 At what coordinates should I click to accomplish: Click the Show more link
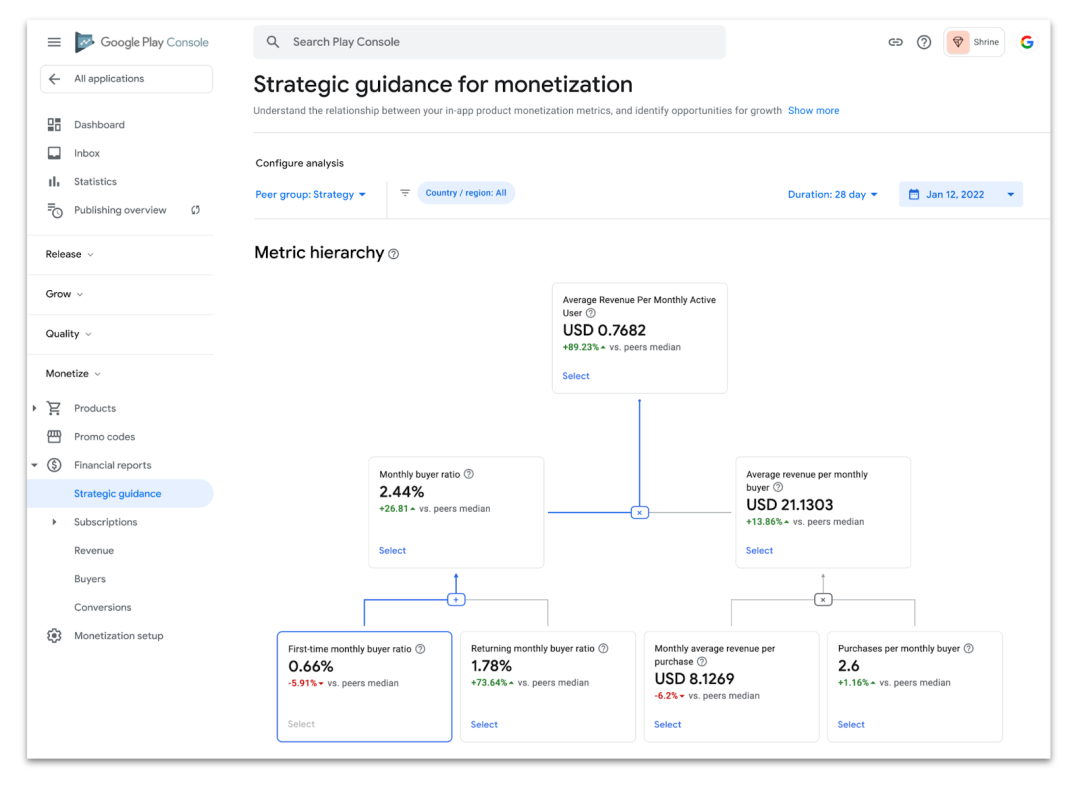tap(813, 111)
